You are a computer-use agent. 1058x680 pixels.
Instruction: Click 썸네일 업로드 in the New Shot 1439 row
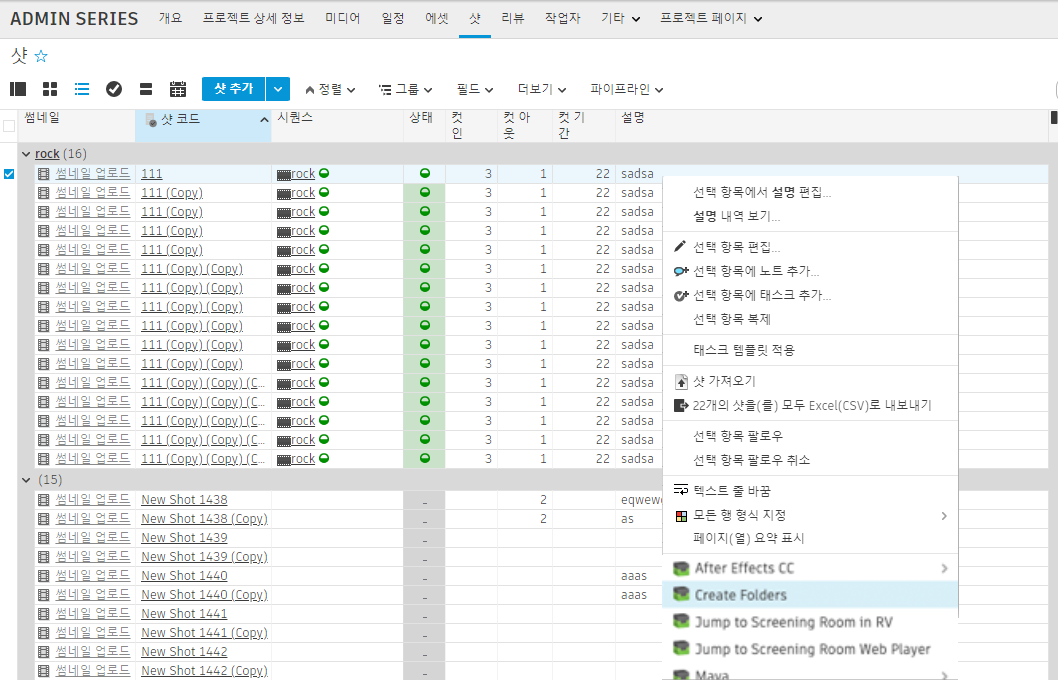coord(92,537)
